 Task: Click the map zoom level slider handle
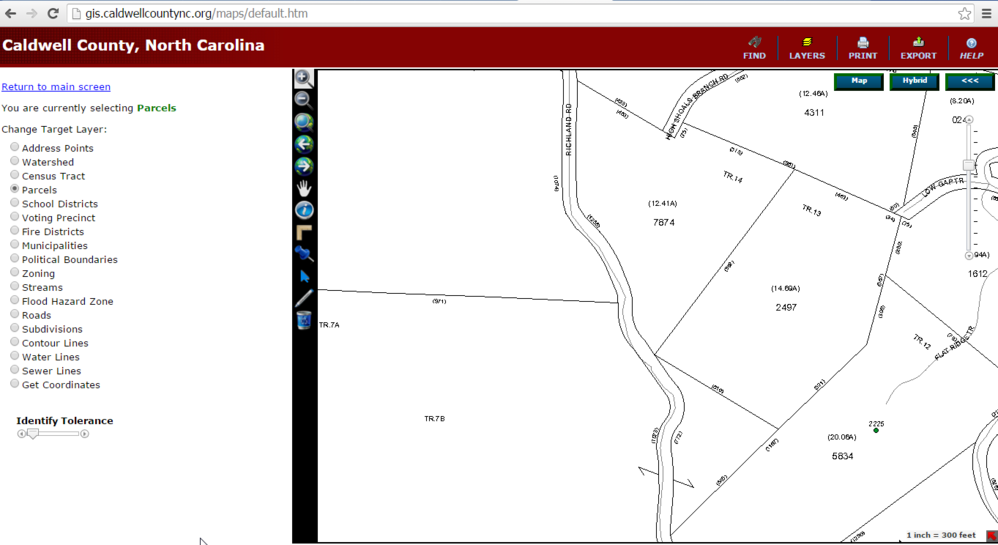968,166
